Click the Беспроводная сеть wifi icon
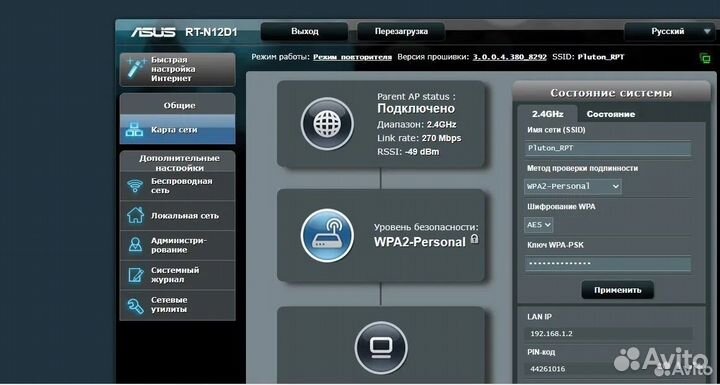The height and width of the screenshot is (385, 720). click(x=135, y=186)
